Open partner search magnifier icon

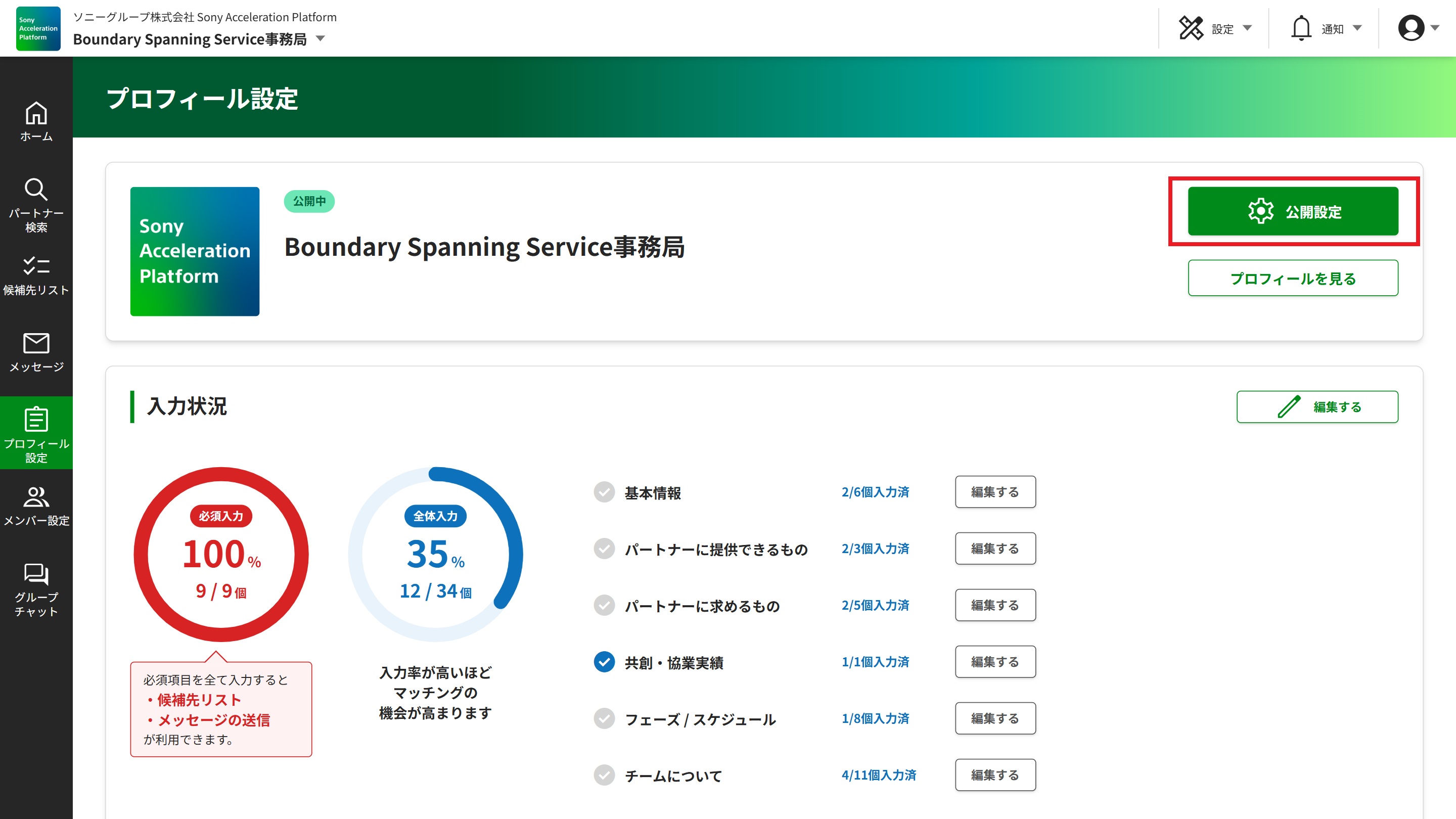pos(36,190)
